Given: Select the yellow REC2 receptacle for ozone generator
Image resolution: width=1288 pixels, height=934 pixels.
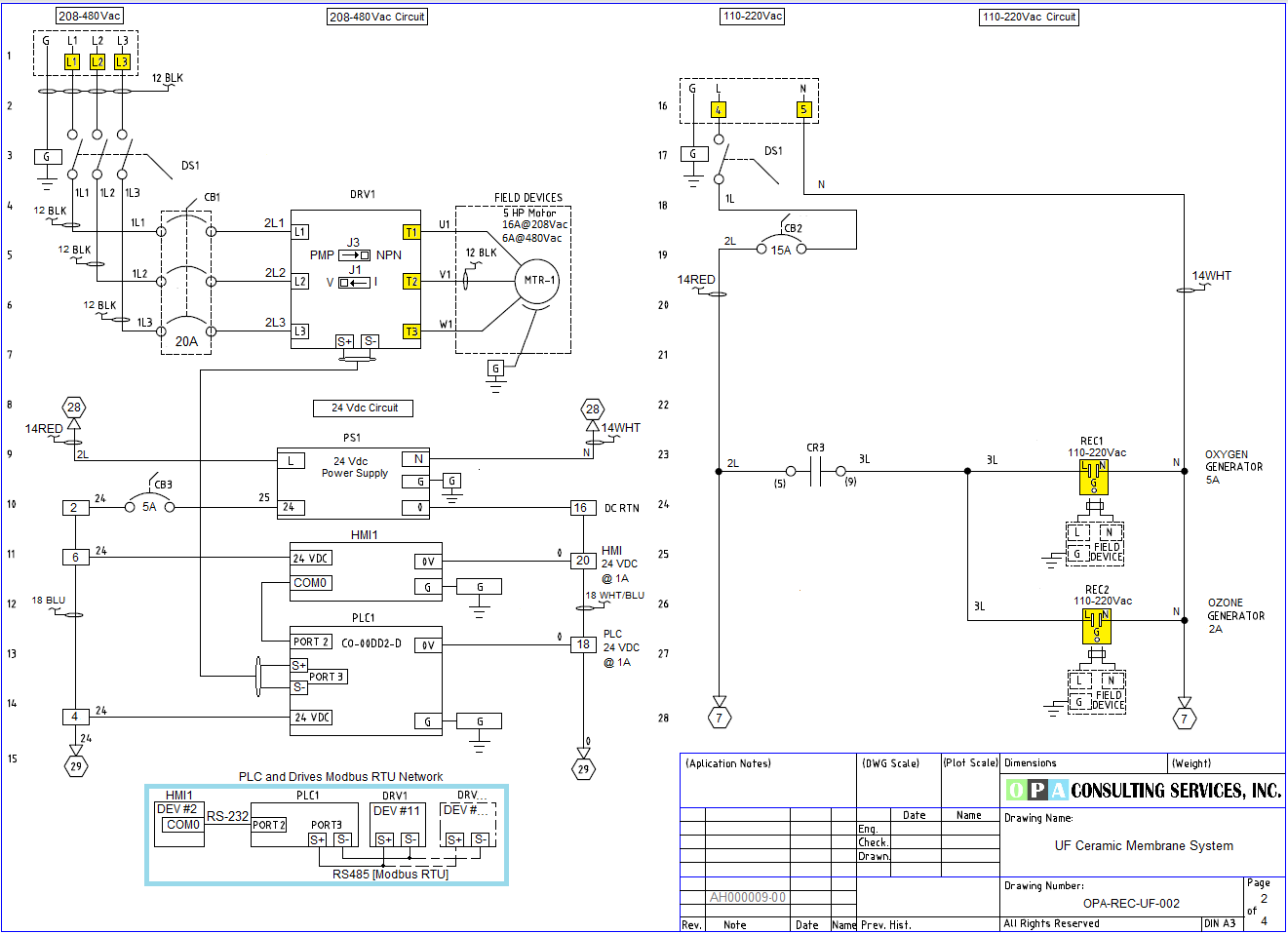Looking at the screenshot, I should [x=1097, y=626].
